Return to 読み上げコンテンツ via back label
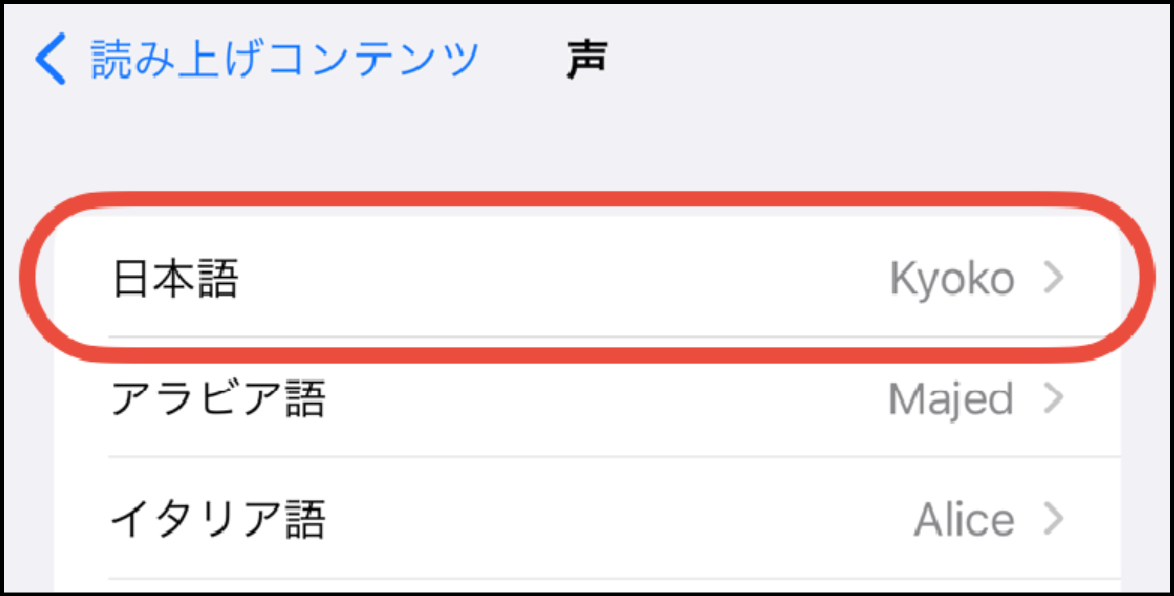Viewport: 1174px width, 596px height. click(x=285, y=60)
